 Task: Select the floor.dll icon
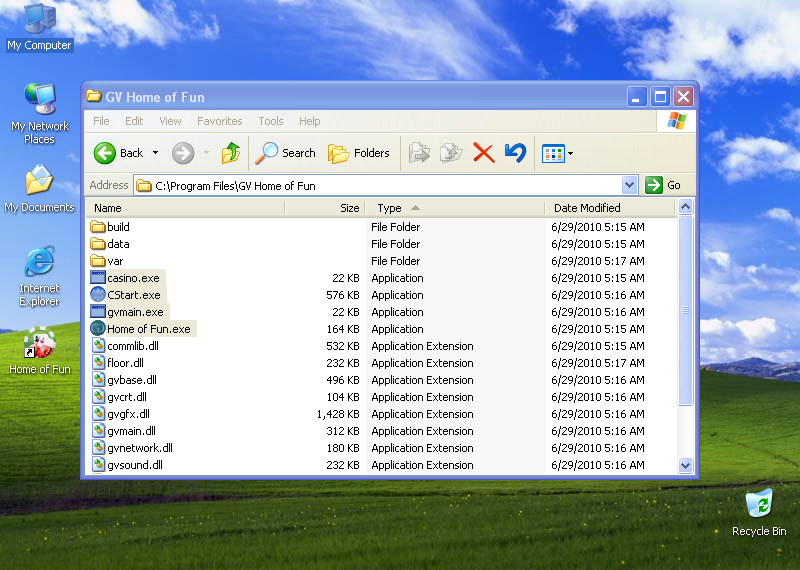98,363
